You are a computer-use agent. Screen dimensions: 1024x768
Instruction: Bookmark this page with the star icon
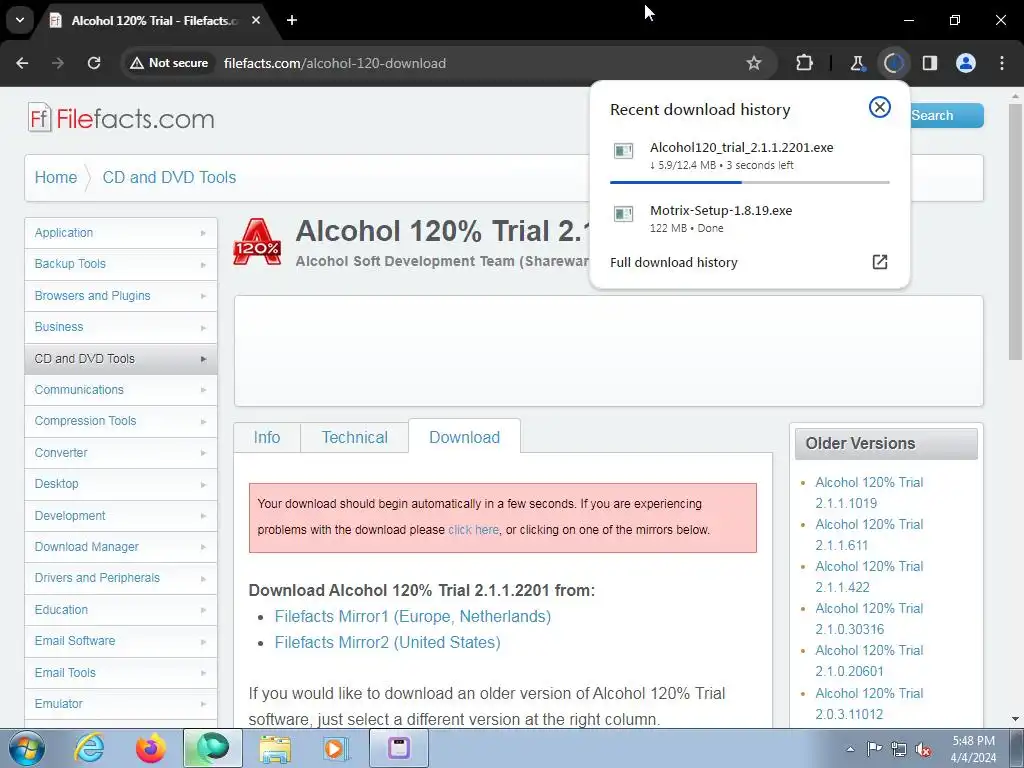pos(754,63)
